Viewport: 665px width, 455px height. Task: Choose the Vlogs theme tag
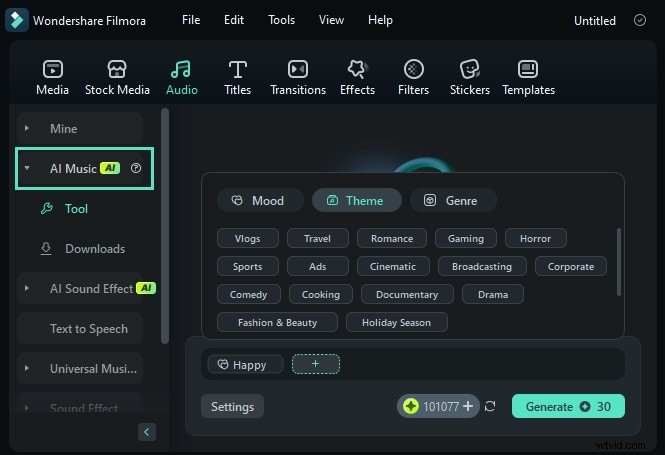tap(247, 239)
